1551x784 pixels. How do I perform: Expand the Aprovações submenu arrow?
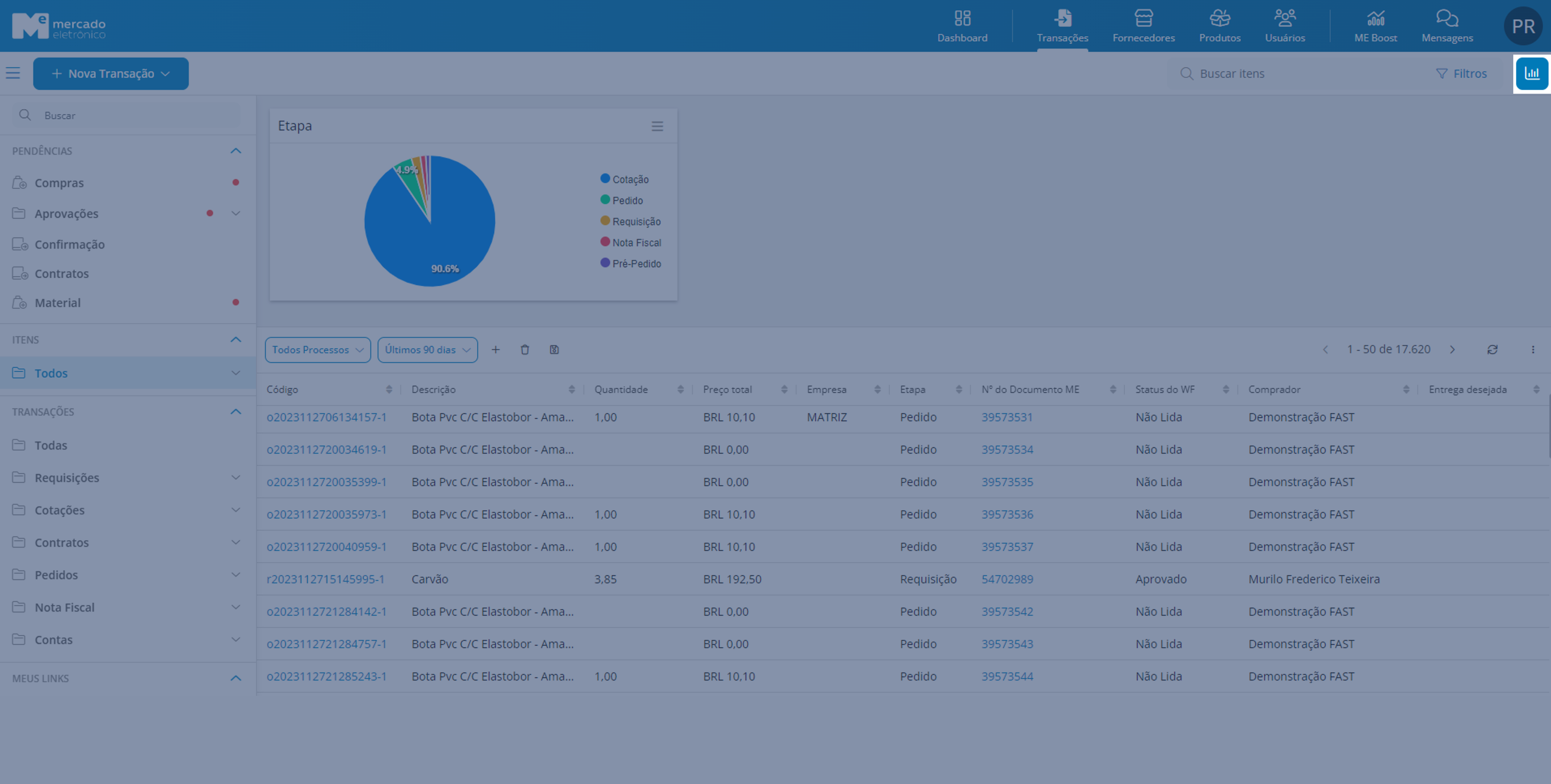(235, 213)
